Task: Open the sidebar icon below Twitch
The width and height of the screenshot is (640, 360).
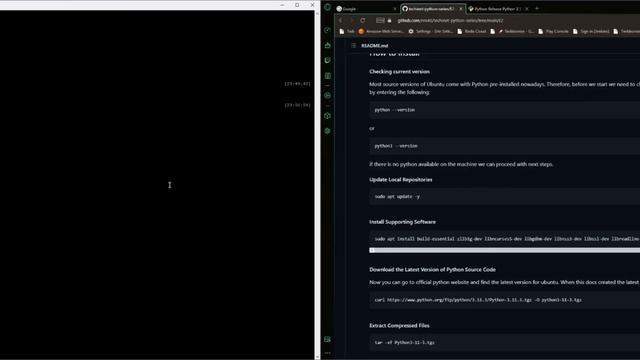Action: 327,76
